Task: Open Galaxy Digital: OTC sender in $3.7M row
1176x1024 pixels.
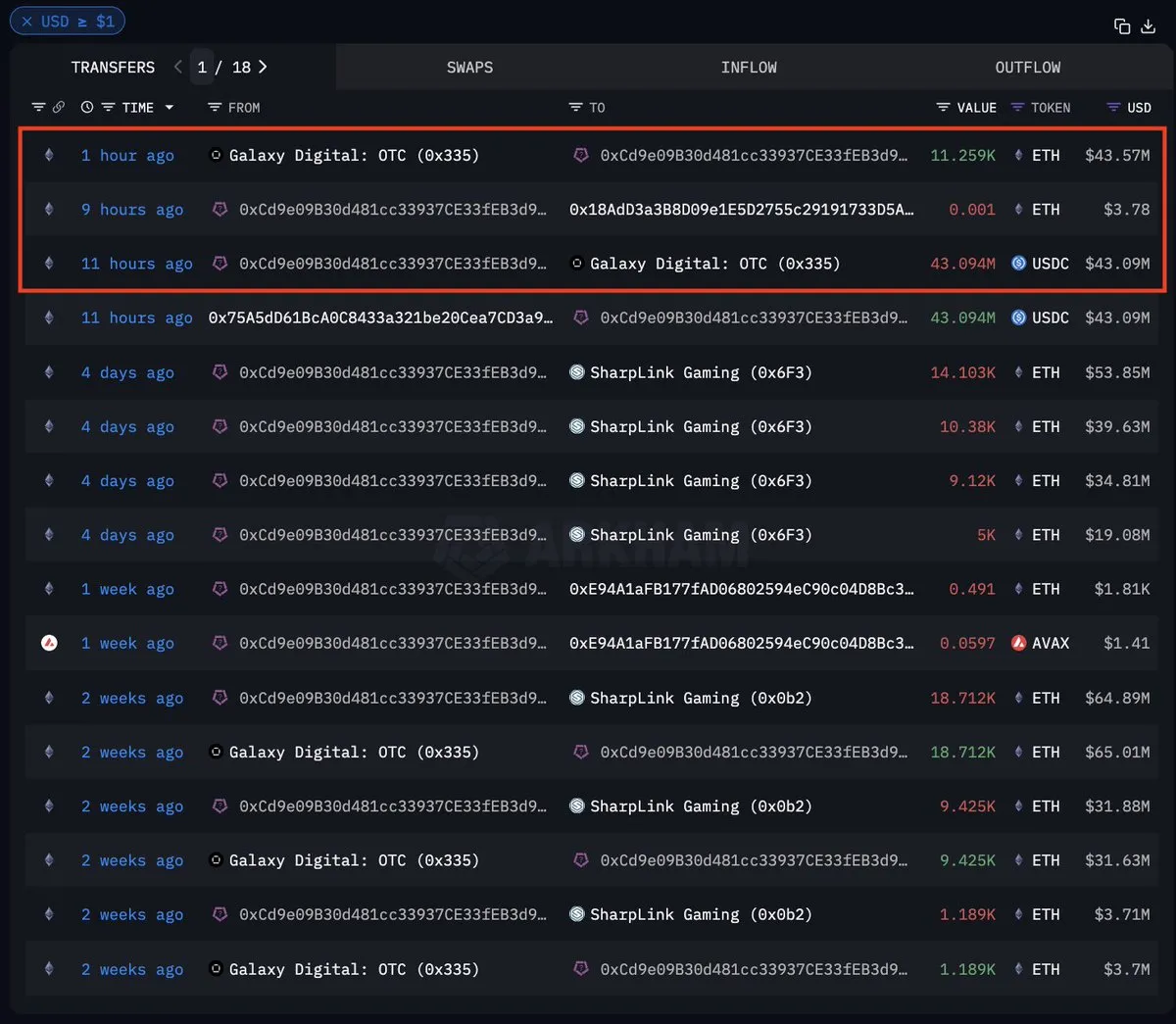Action: click(354, 969)
